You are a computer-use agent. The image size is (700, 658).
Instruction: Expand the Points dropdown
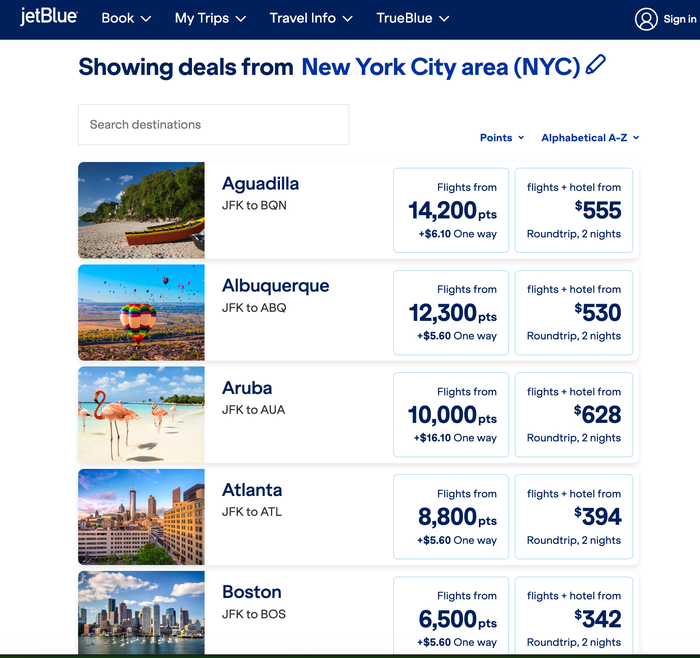[x=502, y=137]
